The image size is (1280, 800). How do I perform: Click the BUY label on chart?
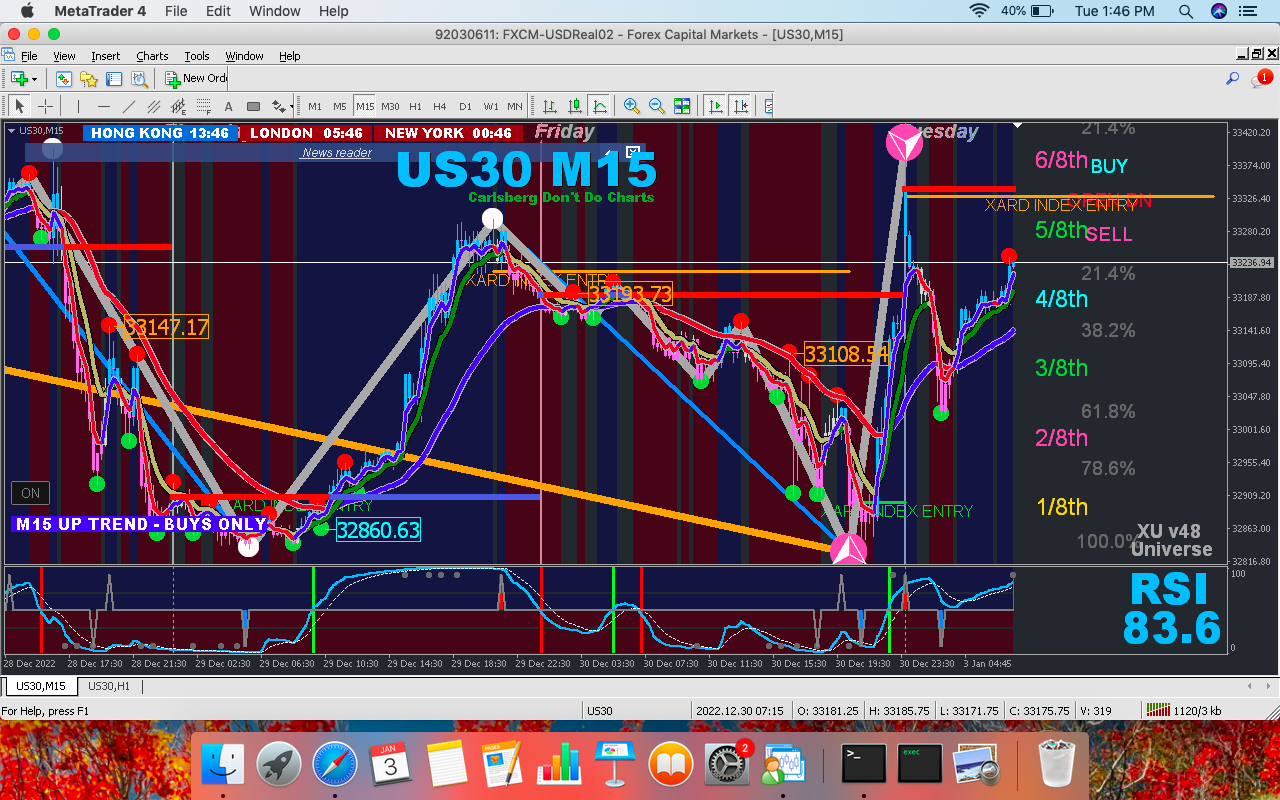pyautogui.click(x=1109, y=166)
